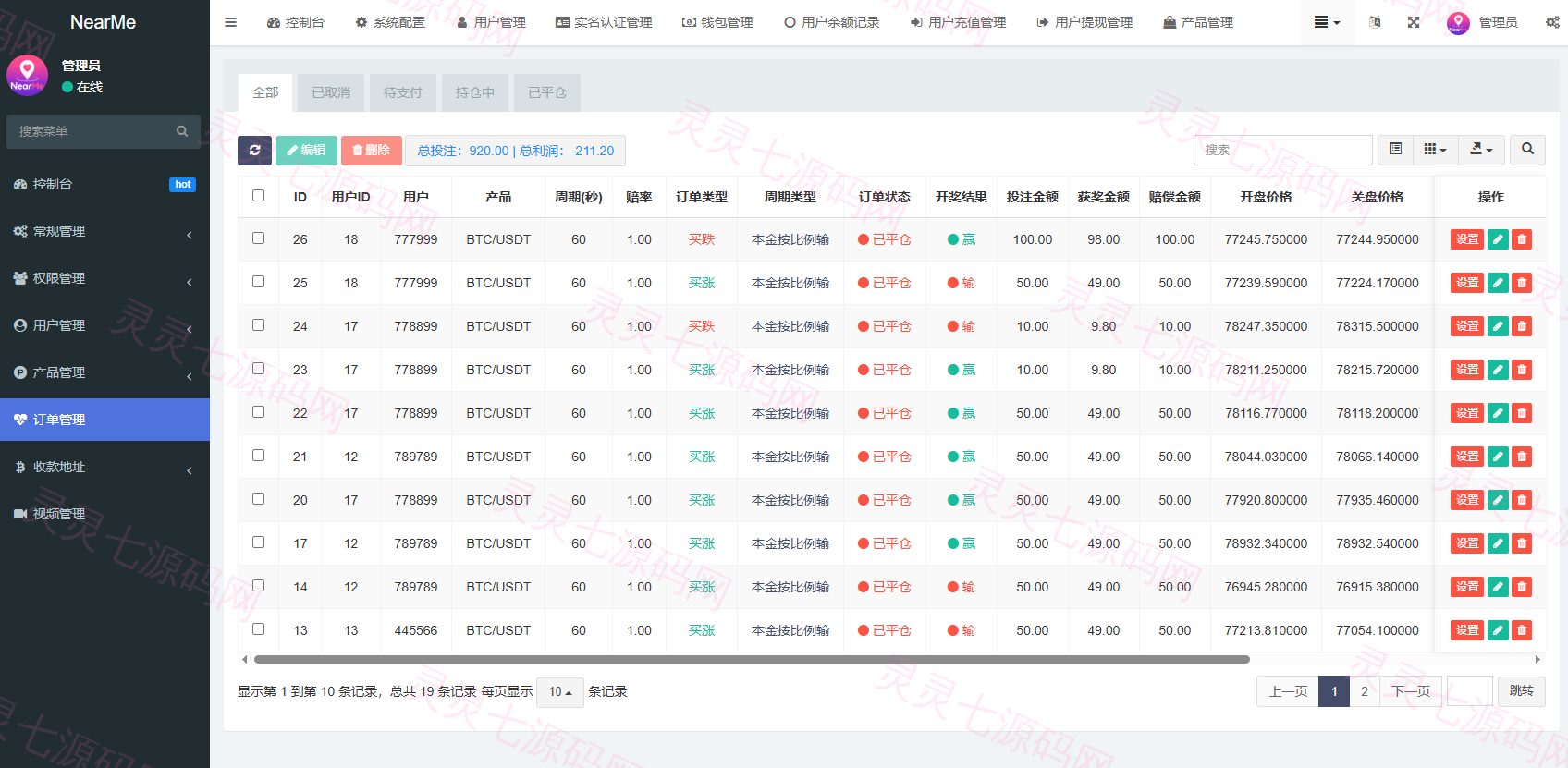Click the search magnifier button beside the table toolbar

point(1527,150)
